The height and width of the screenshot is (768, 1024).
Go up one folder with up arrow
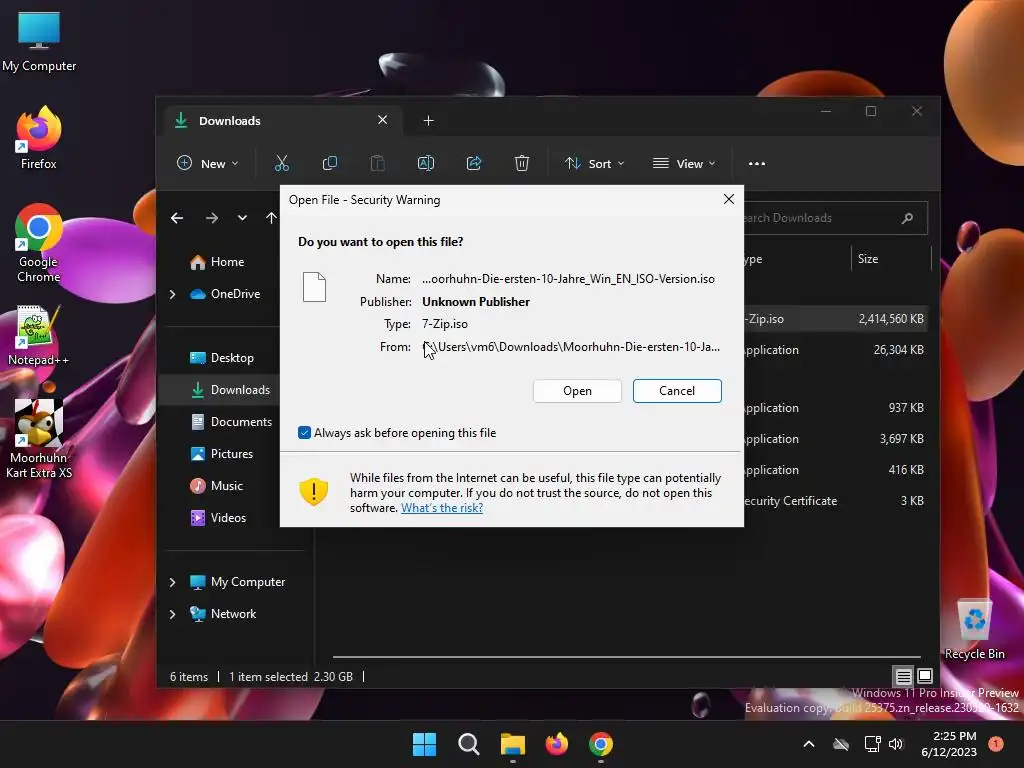click(271, 218)
